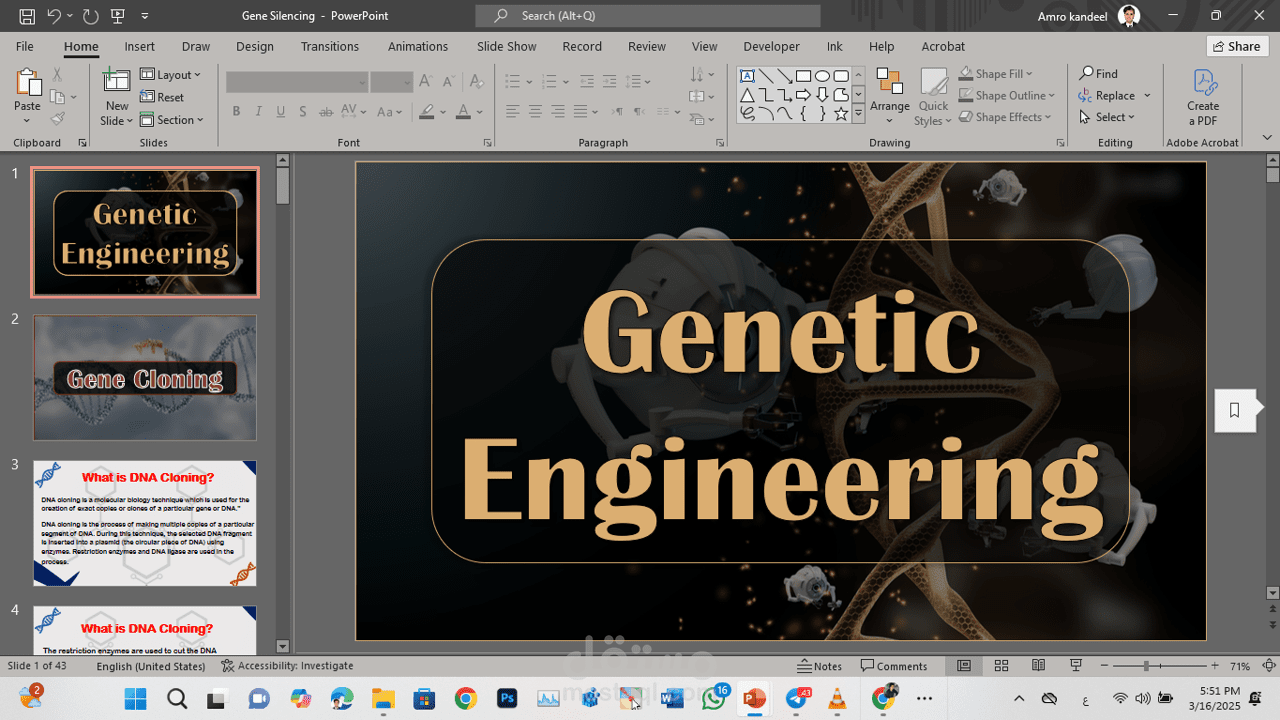Image resolution: width=1280 pixels, height=720 pixels.
Task: Open the Shape Fill dropdown
Action: pos(996,74)
